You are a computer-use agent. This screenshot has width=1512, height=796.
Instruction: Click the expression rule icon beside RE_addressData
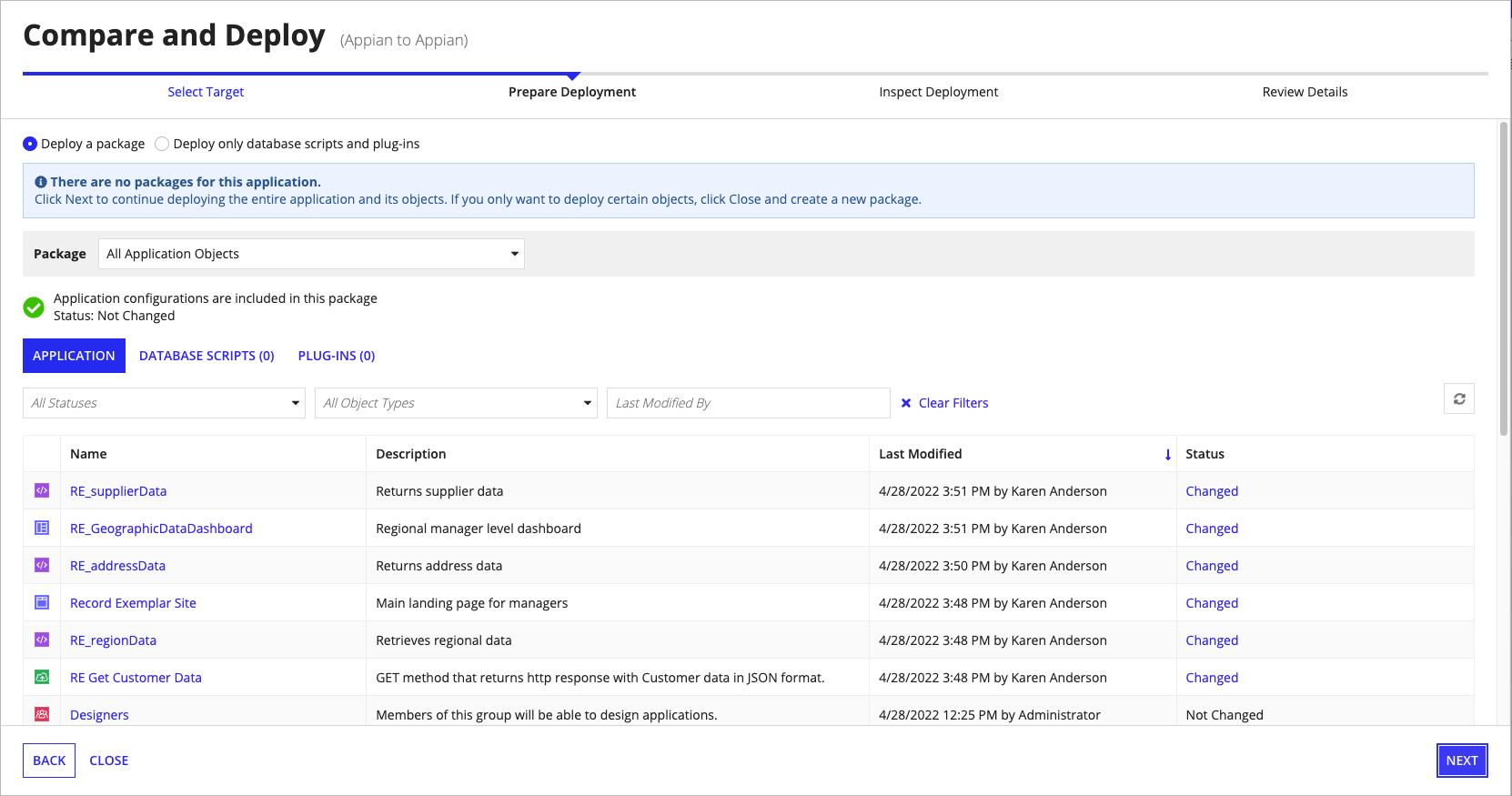42,565
